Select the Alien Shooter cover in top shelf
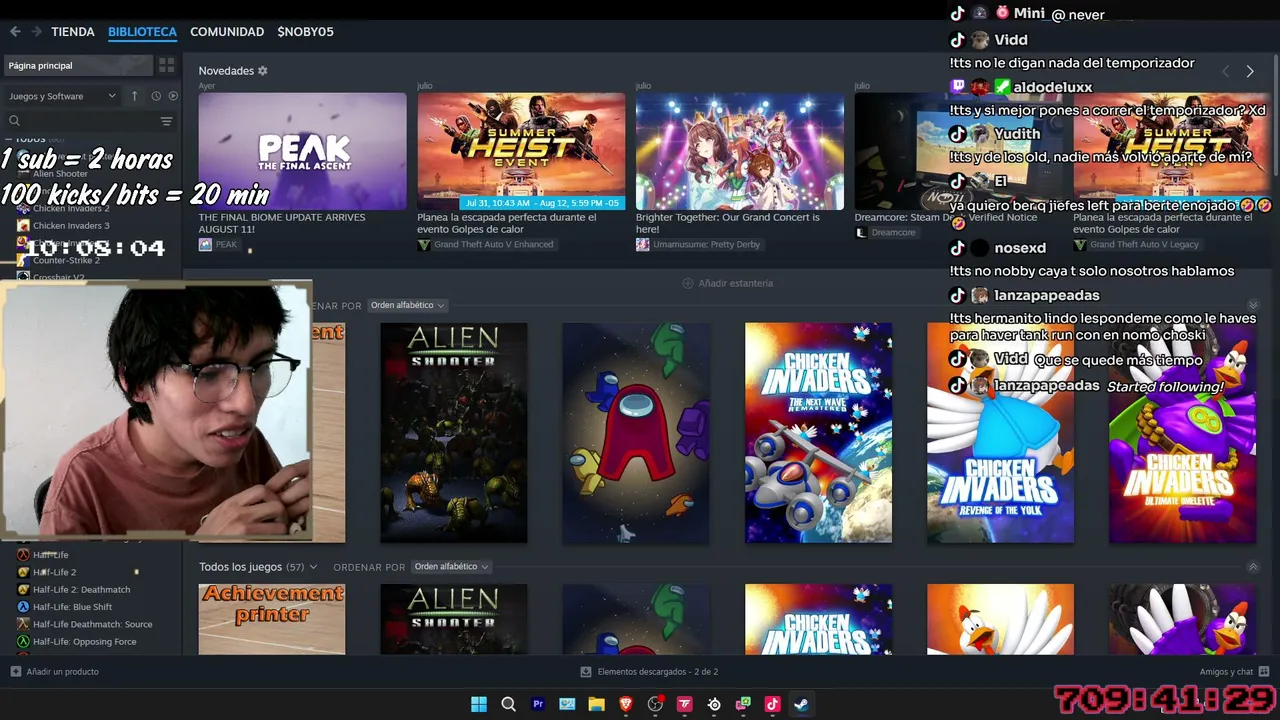The width and height of the screenshot is (1280, 720). (x=453, y=432)
